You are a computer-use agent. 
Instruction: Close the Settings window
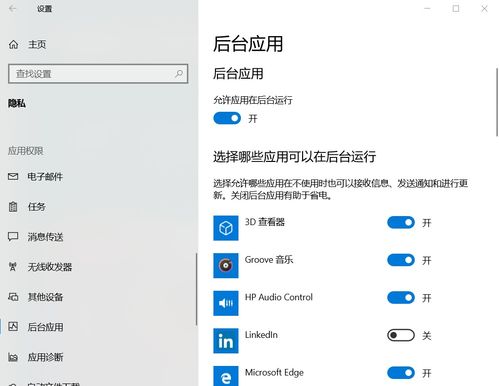484,9
